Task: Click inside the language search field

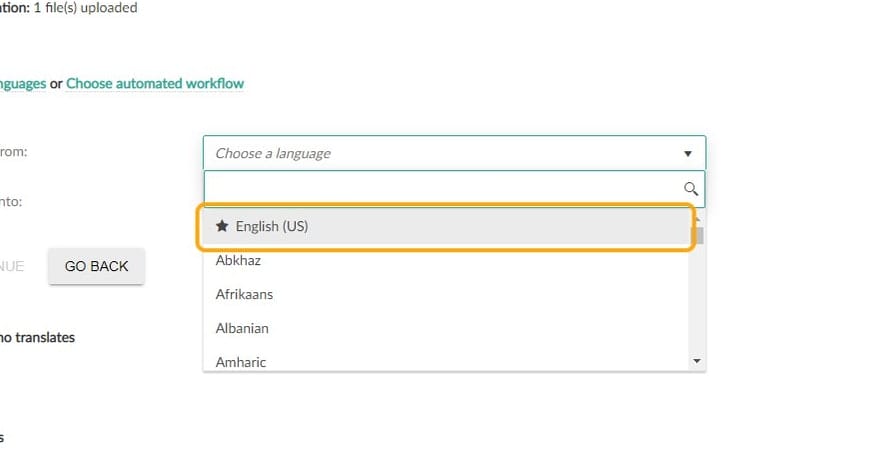Action: [x=440, y=188]
